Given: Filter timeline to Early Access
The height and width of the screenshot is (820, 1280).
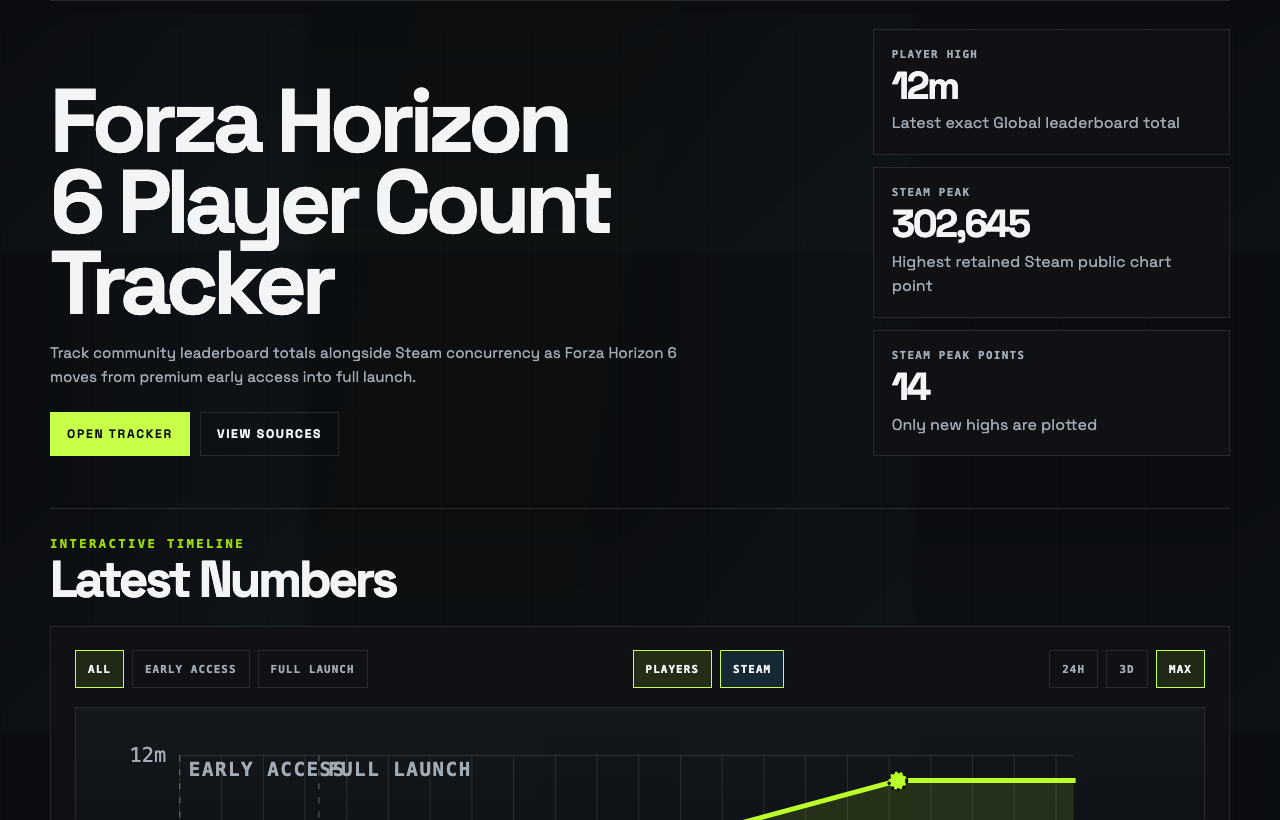Looking at the screenshot, I should [x=191, y=669].
